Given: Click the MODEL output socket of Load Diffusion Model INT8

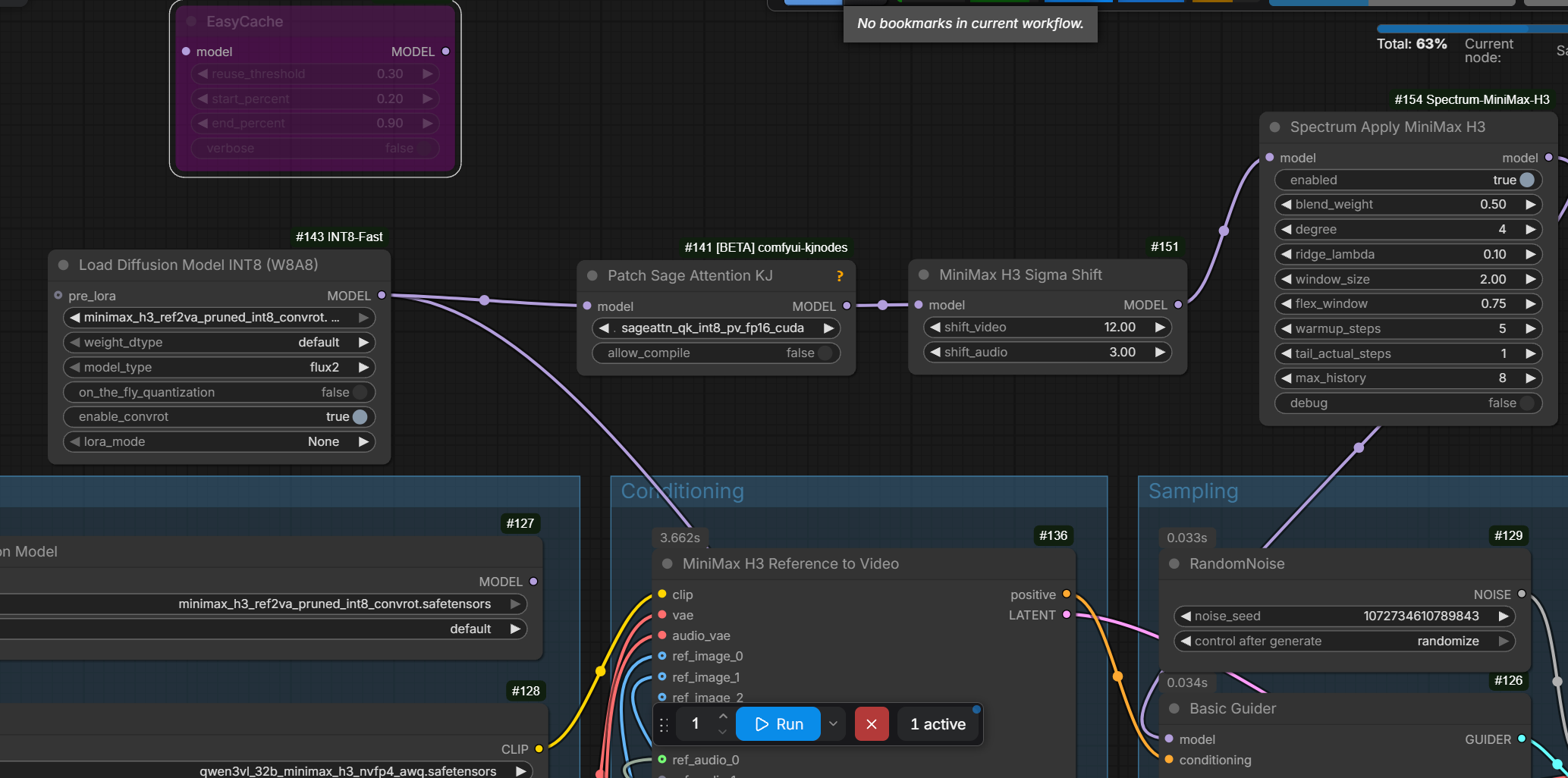Looking at the screenshot, I should (x=382, y=295).
